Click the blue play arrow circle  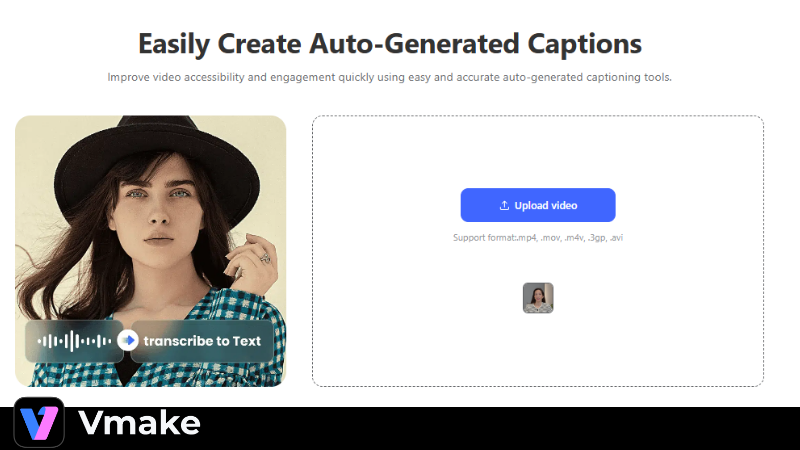coord(128,340)
